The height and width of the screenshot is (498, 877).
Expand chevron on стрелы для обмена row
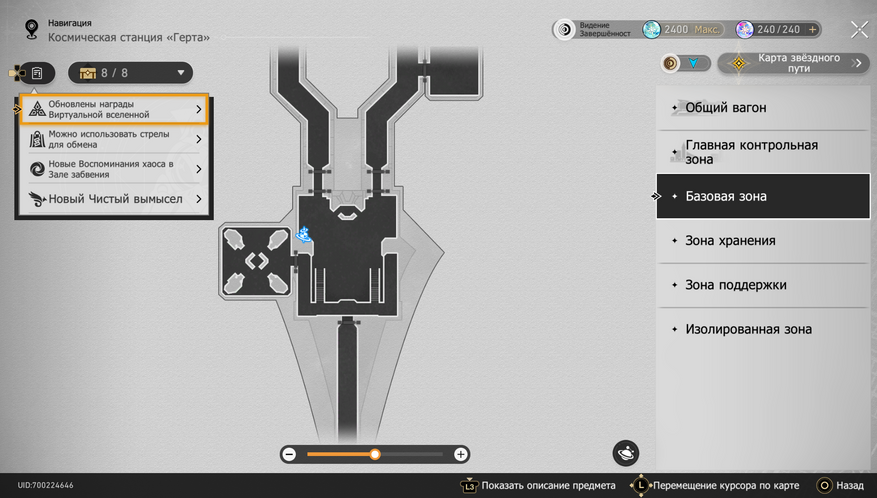[x=199, y=139]
